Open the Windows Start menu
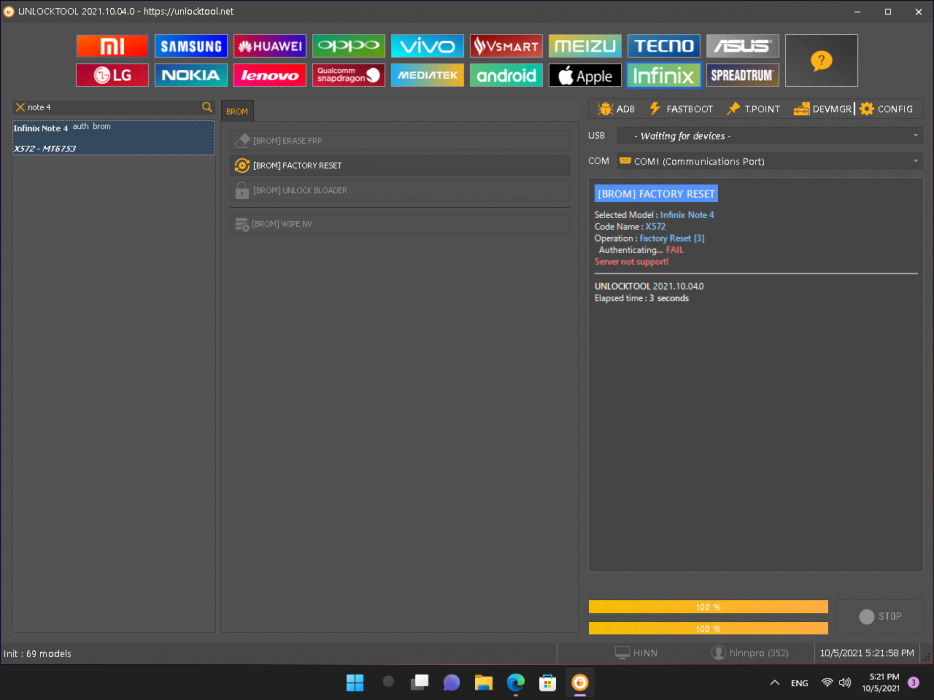Viewport: 934px width, 700px height. 355,683
